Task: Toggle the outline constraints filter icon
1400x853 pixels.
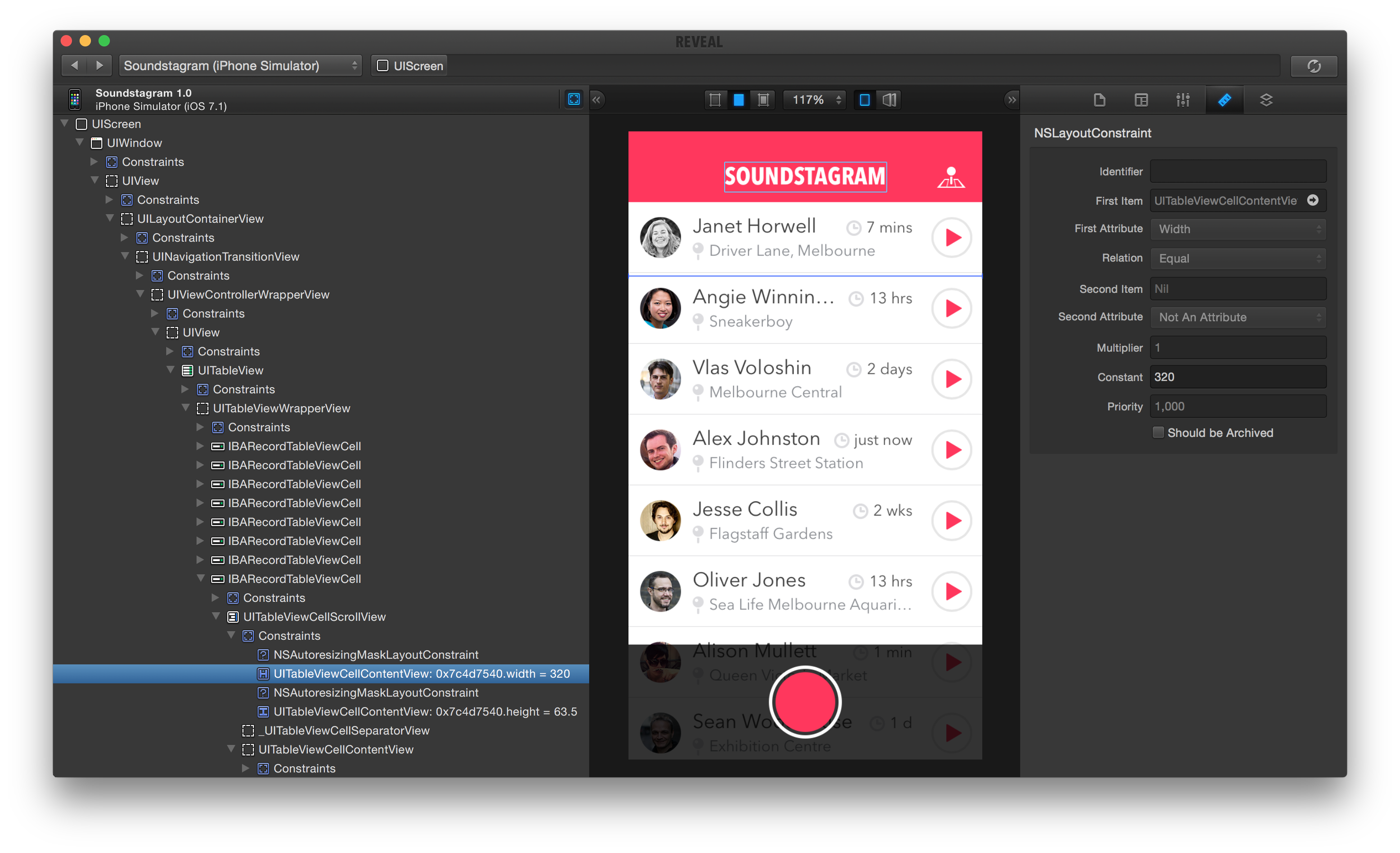Action: tap(574, 100)
